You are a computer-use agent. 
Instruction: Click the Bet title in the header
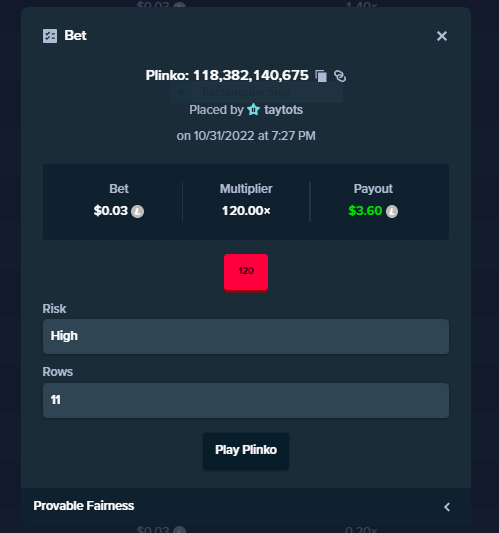[75, 35]
